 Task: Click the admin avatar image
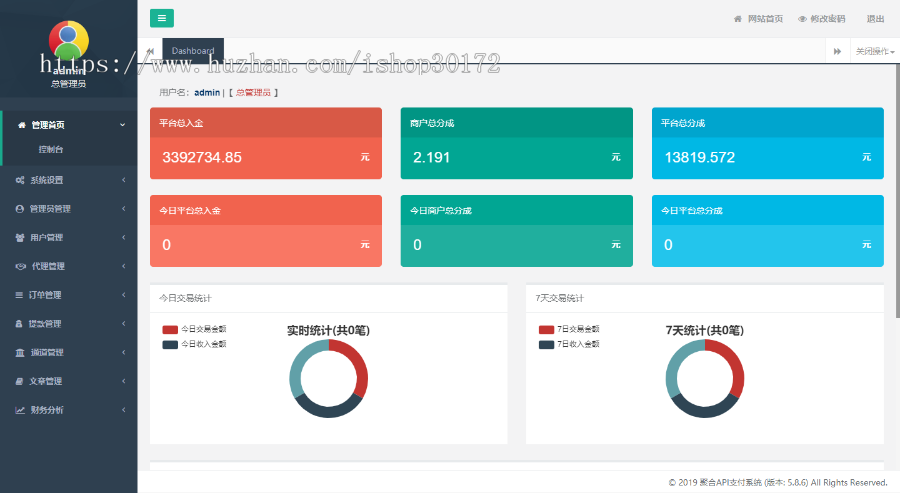(69, 41)
